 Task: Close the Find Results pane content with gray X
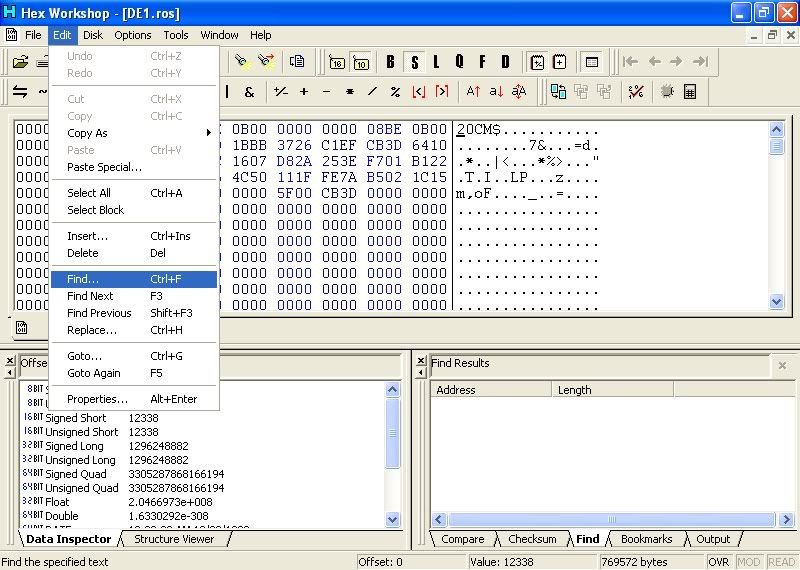[782, 365]
